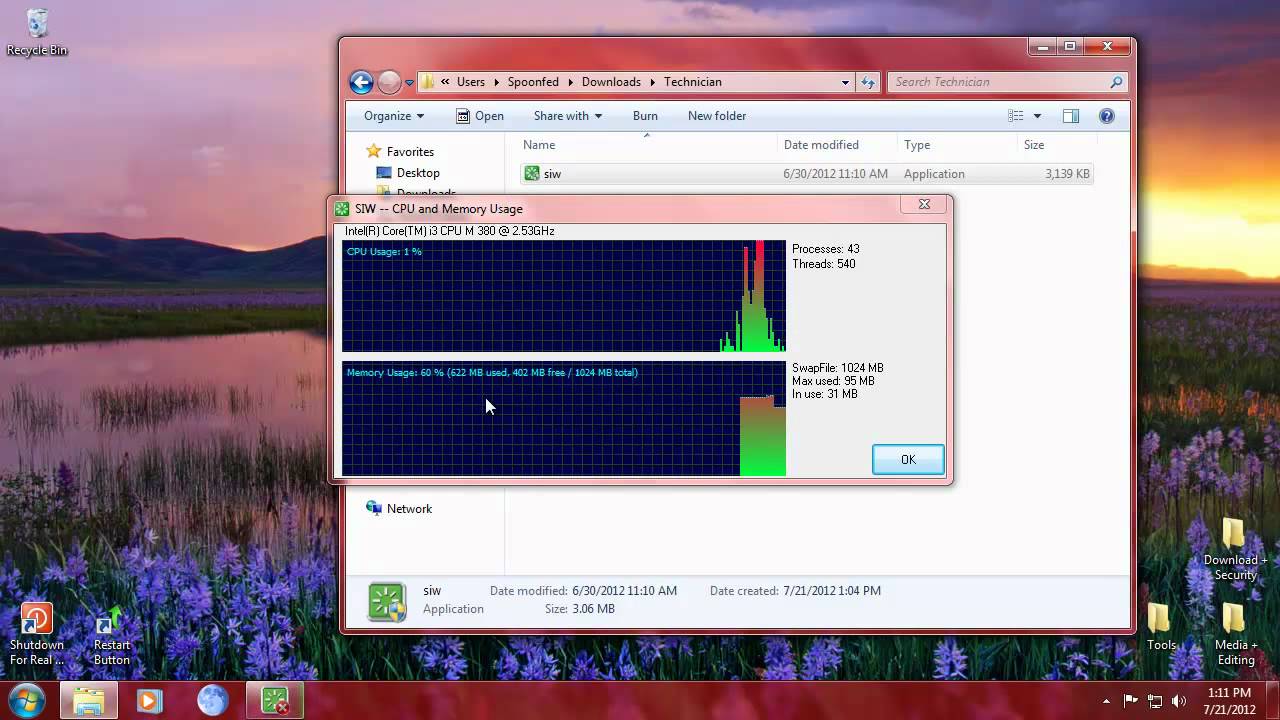This screenshot has height=720, width=1280.
Task: Open the Tools desktop folder
Action: 1161,628
